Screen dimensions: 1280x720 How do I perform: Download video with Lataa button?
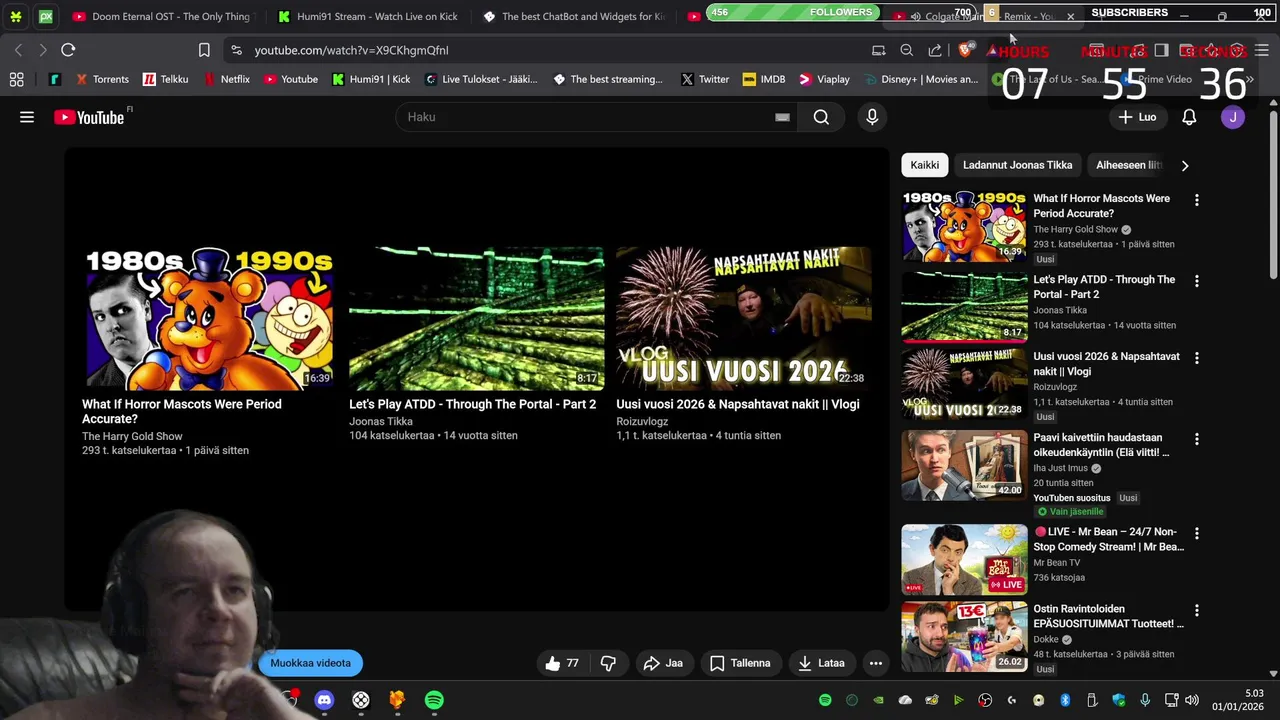[x=821, y=663]
